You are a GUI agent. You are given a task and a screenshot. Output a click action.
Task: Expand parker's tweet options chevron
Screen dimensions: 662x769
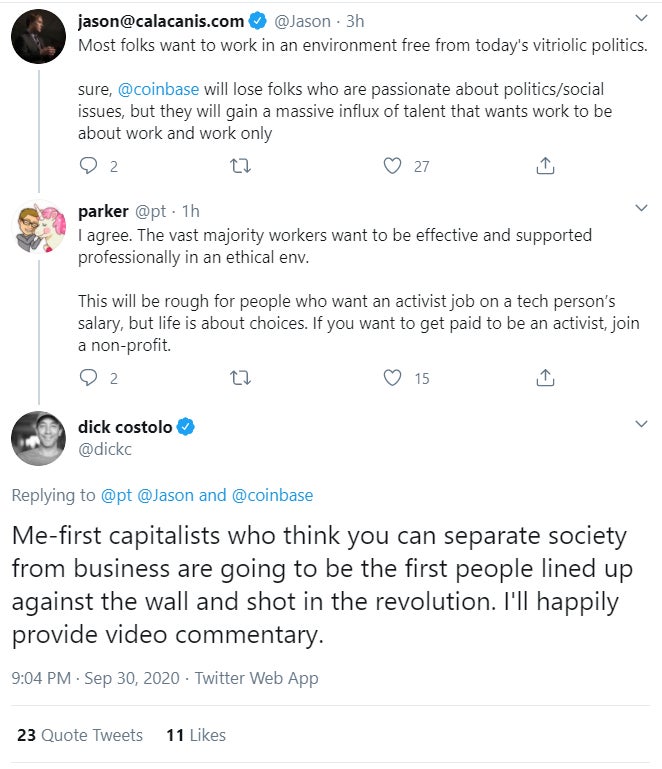pos(641,210)
